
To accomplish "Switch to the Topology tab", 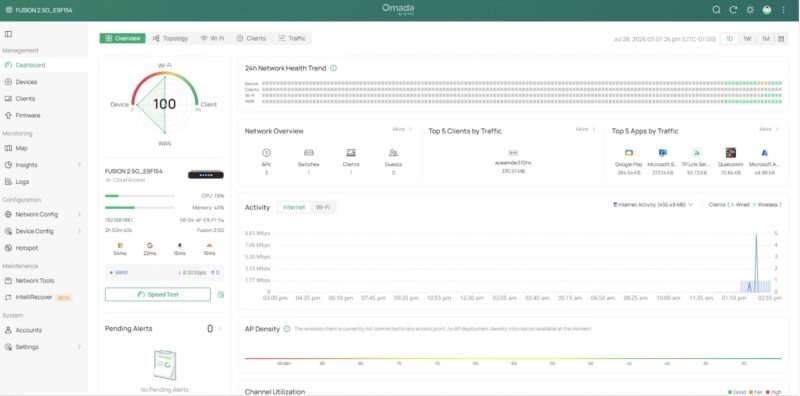I will pyautogui.click(x=170, y=38).
